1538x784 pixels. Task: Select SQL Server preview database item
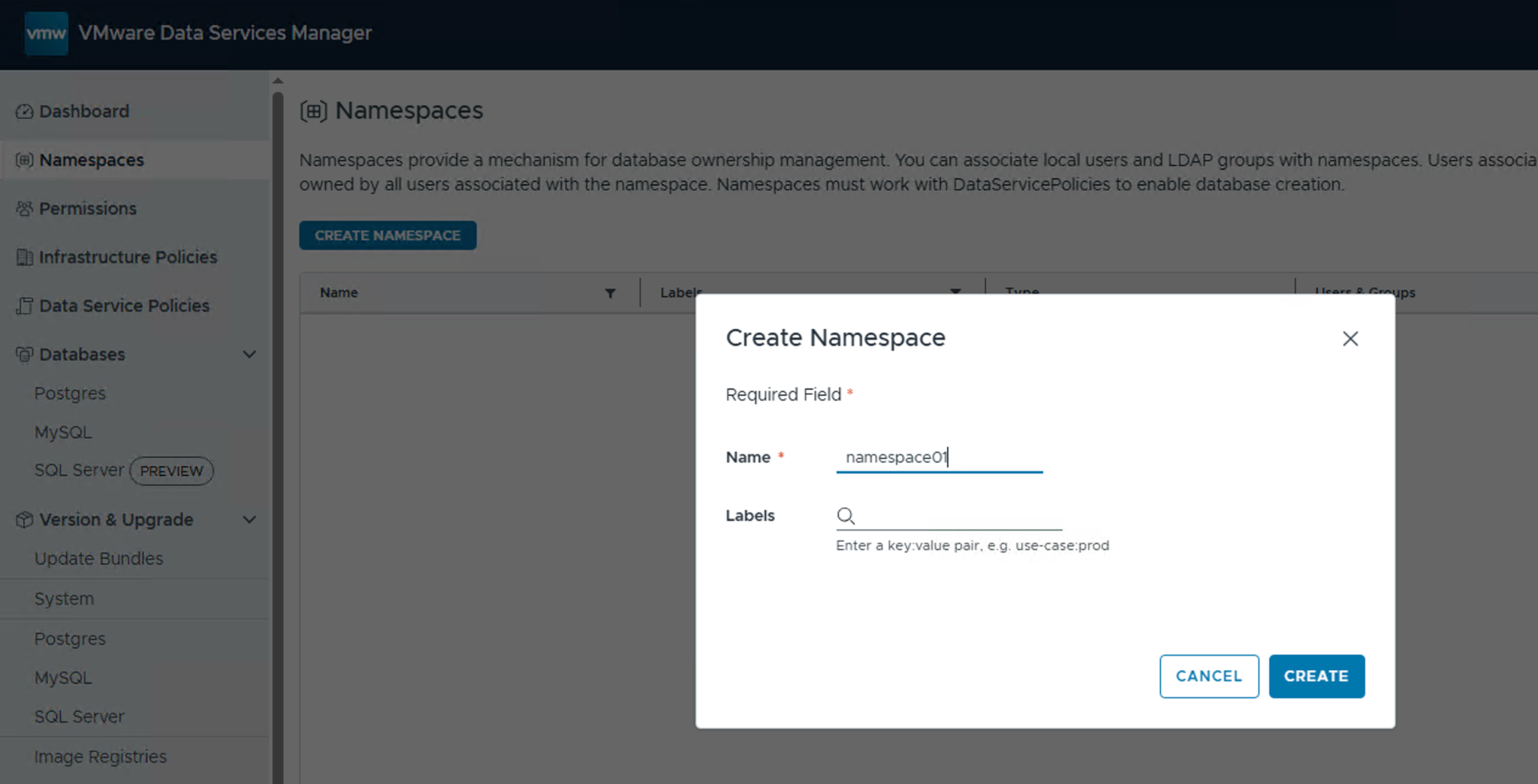(79, 471)
